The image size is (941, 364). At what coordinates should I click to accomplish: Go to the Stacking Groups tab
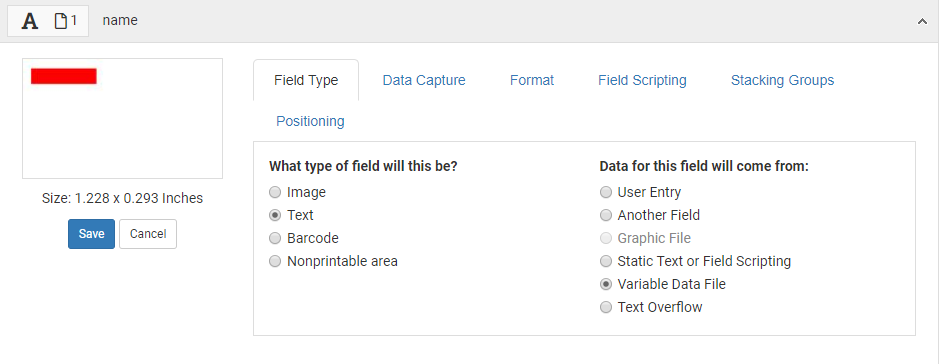(x=782, y=80)
